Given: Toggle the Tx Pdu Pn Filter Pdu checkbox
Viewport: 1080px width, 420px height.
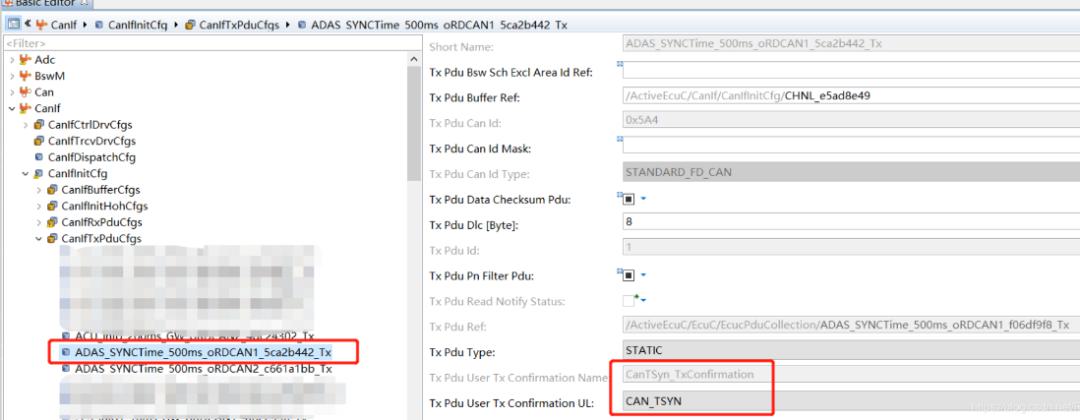Looking at the screenshot, I should (x=628, y=275).
